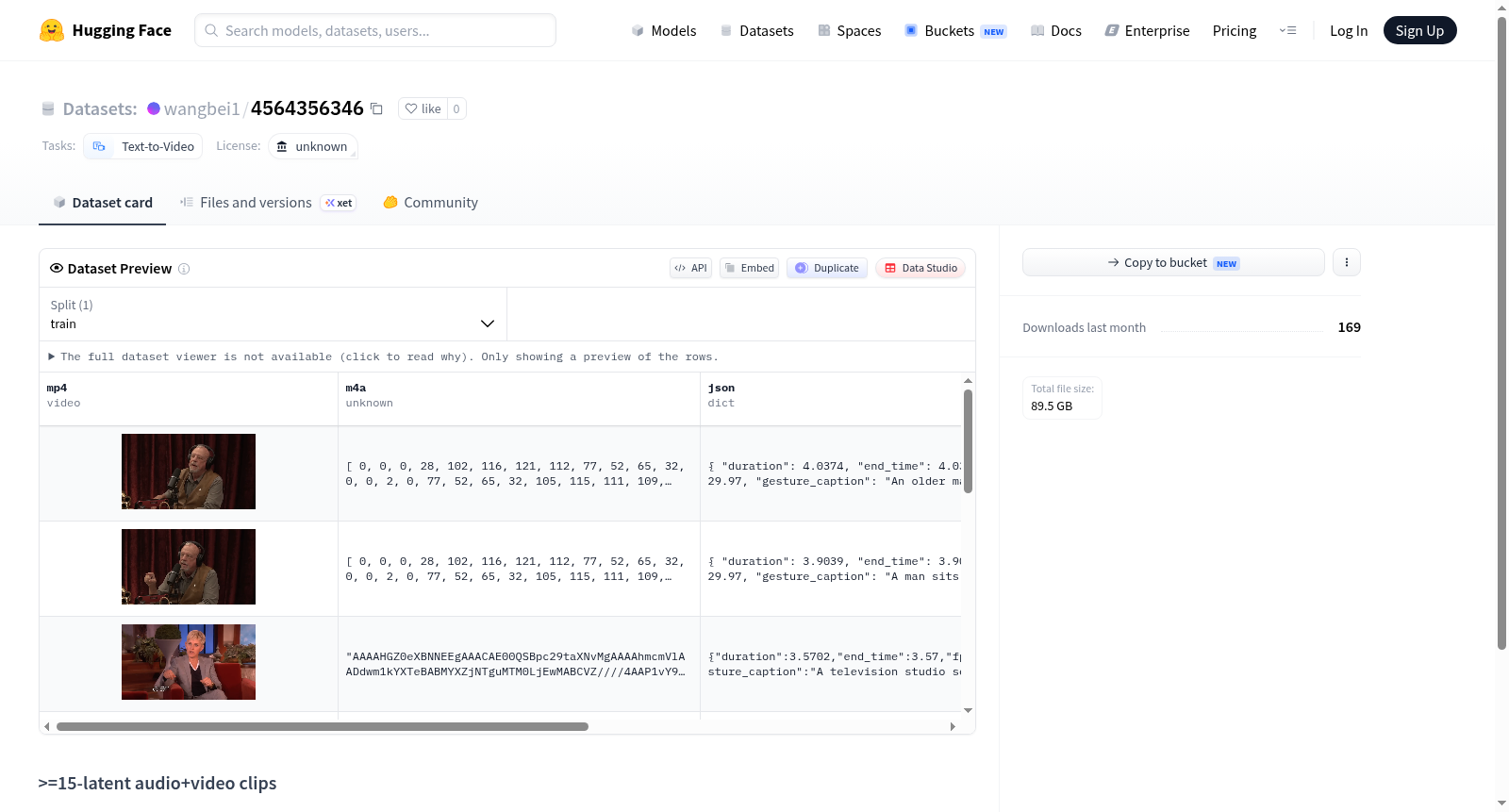Image resolution: width=1509 pixels, height=812 pixels.
Task: Click the API button
Action: pyautogui.click(x=690, y=268)
